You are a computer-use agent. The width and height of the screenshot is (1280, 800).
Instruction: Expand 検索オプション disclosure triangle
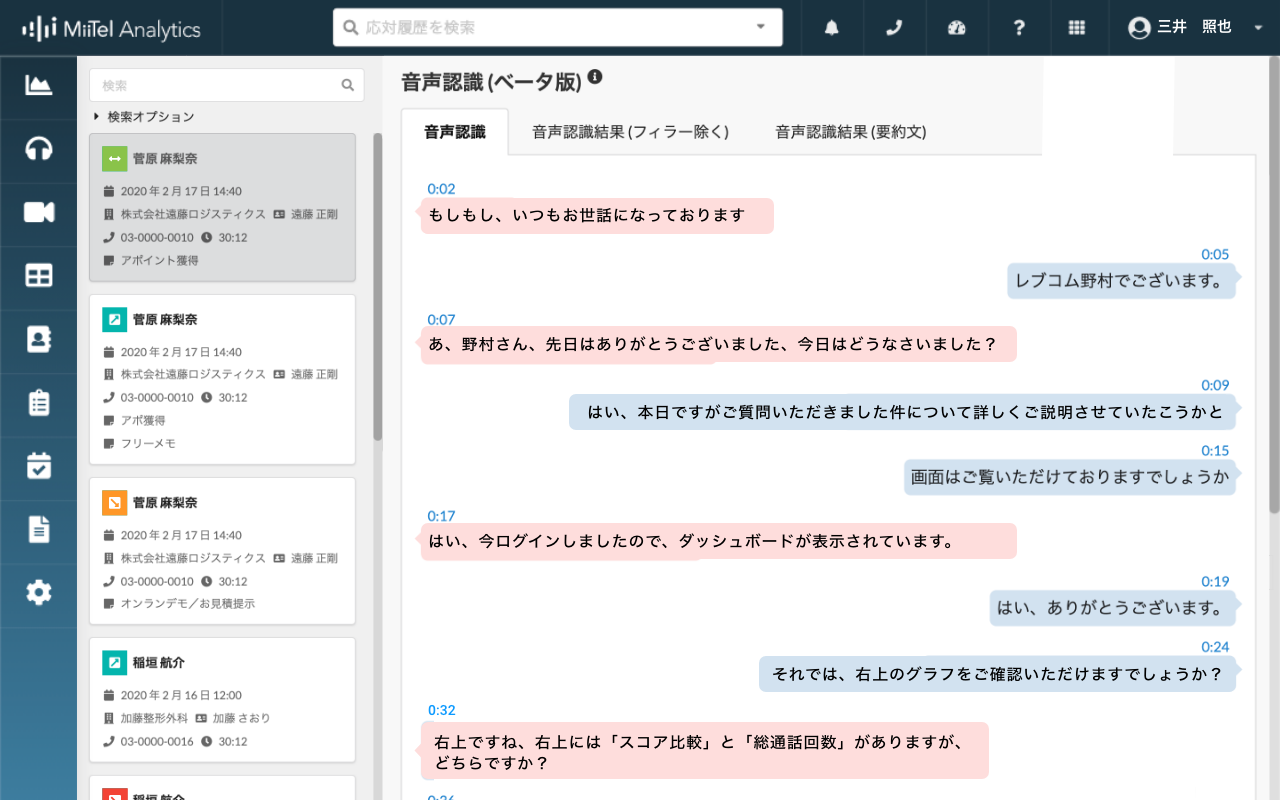point(97,117)
